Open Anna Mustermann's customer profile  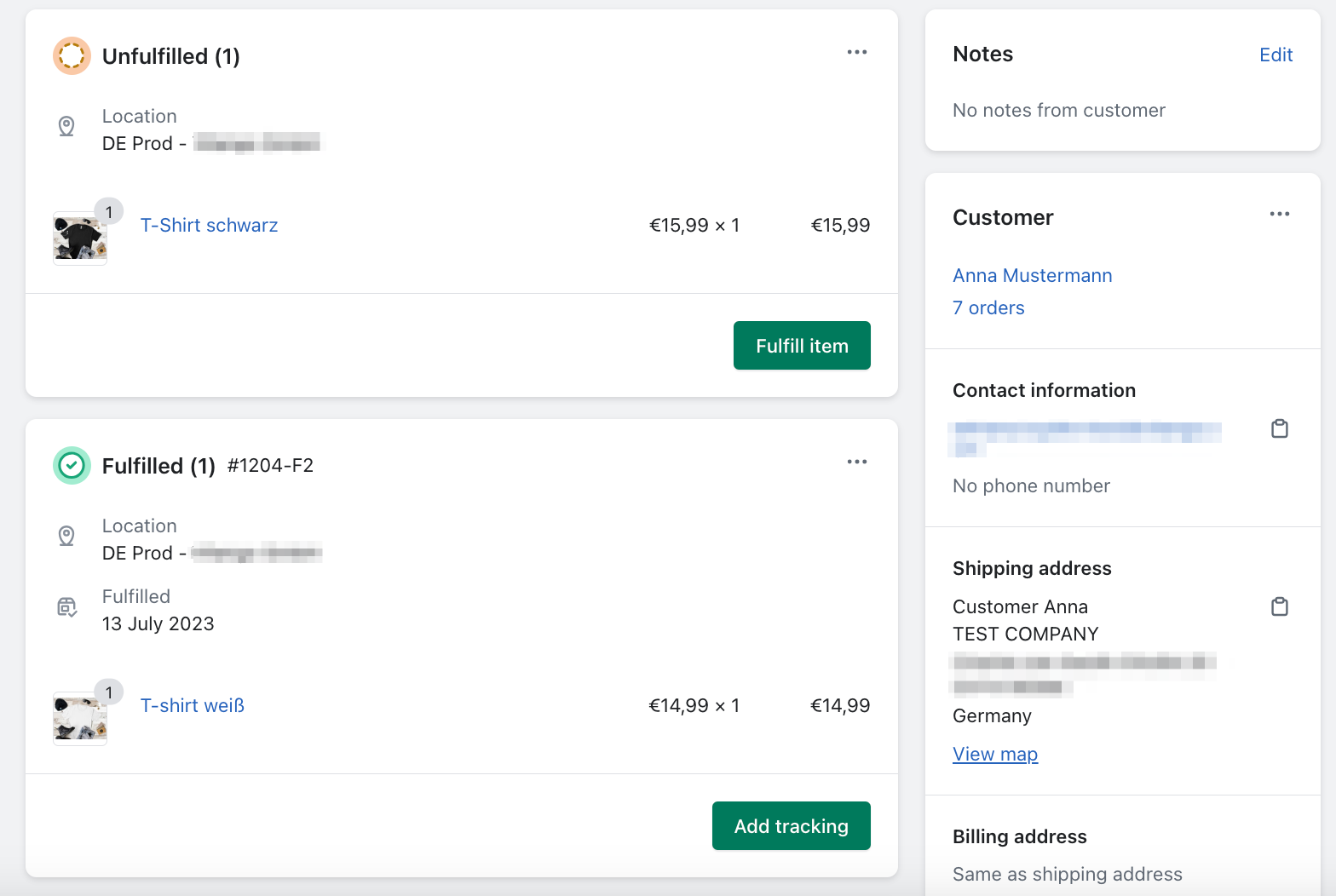[x=1032, y=276]
